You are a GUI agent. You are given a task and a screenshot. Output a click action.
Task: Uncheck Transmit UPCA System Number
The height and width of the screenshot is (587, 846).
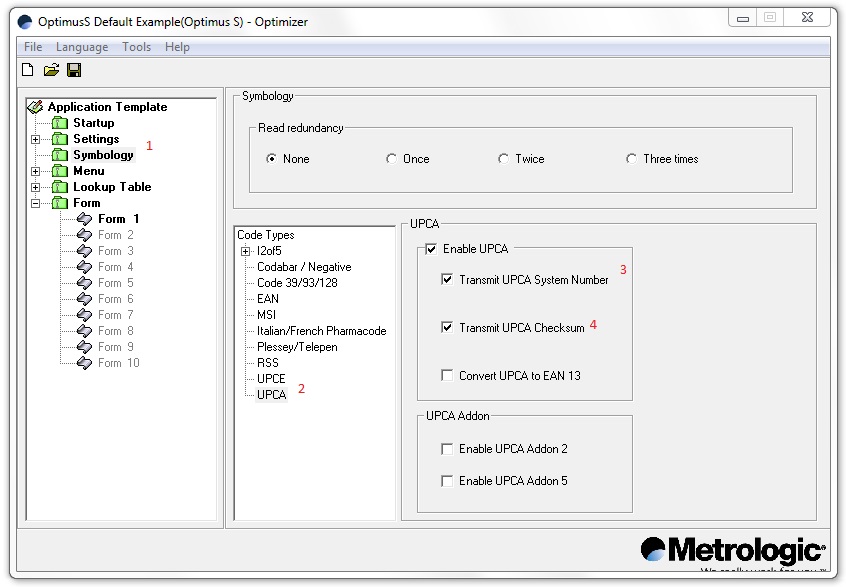click(x=447, y=279)
